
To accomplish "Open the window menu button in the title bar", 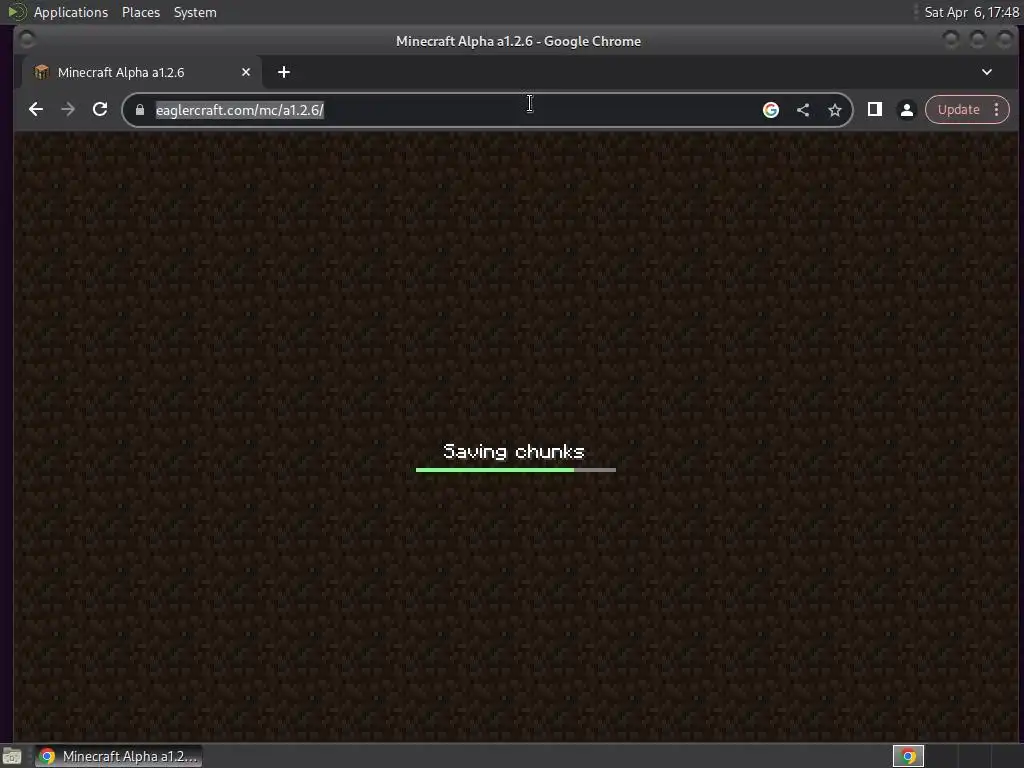I will click(x=27, y=40).
